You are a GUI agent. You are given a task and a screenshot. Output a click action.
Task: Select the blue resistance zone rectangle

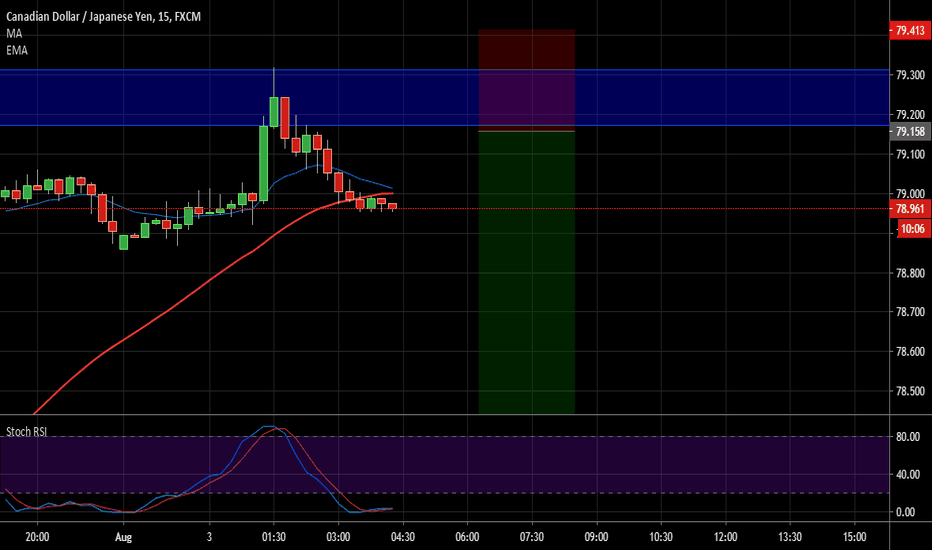click(445, 98)
